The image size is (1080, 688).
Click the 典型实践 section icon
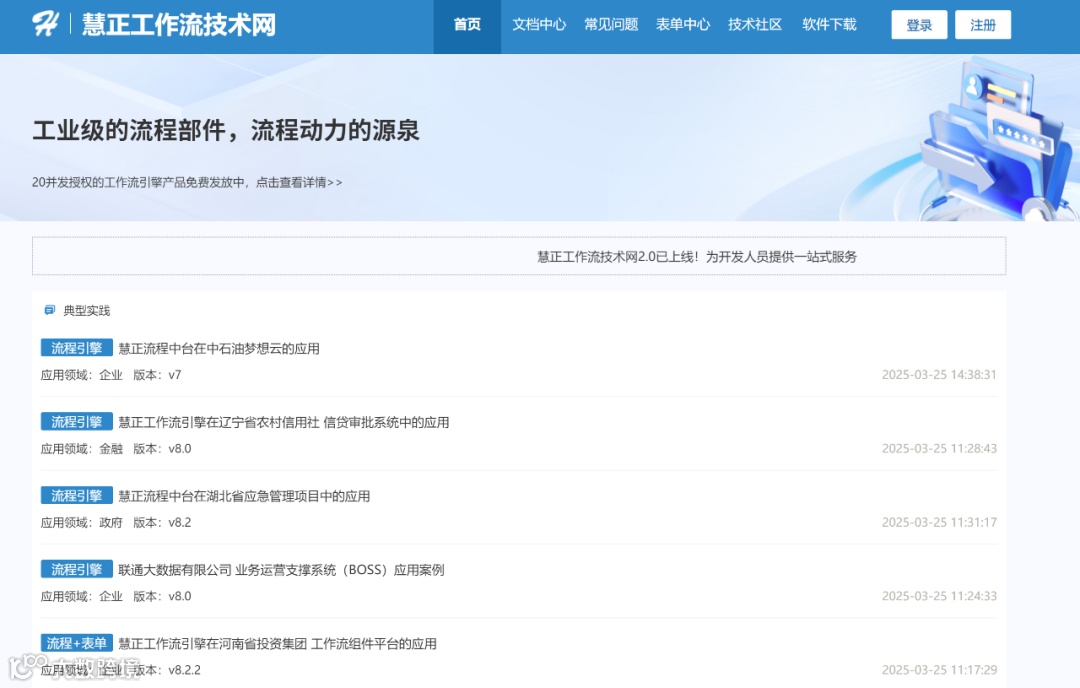[50, 311]
